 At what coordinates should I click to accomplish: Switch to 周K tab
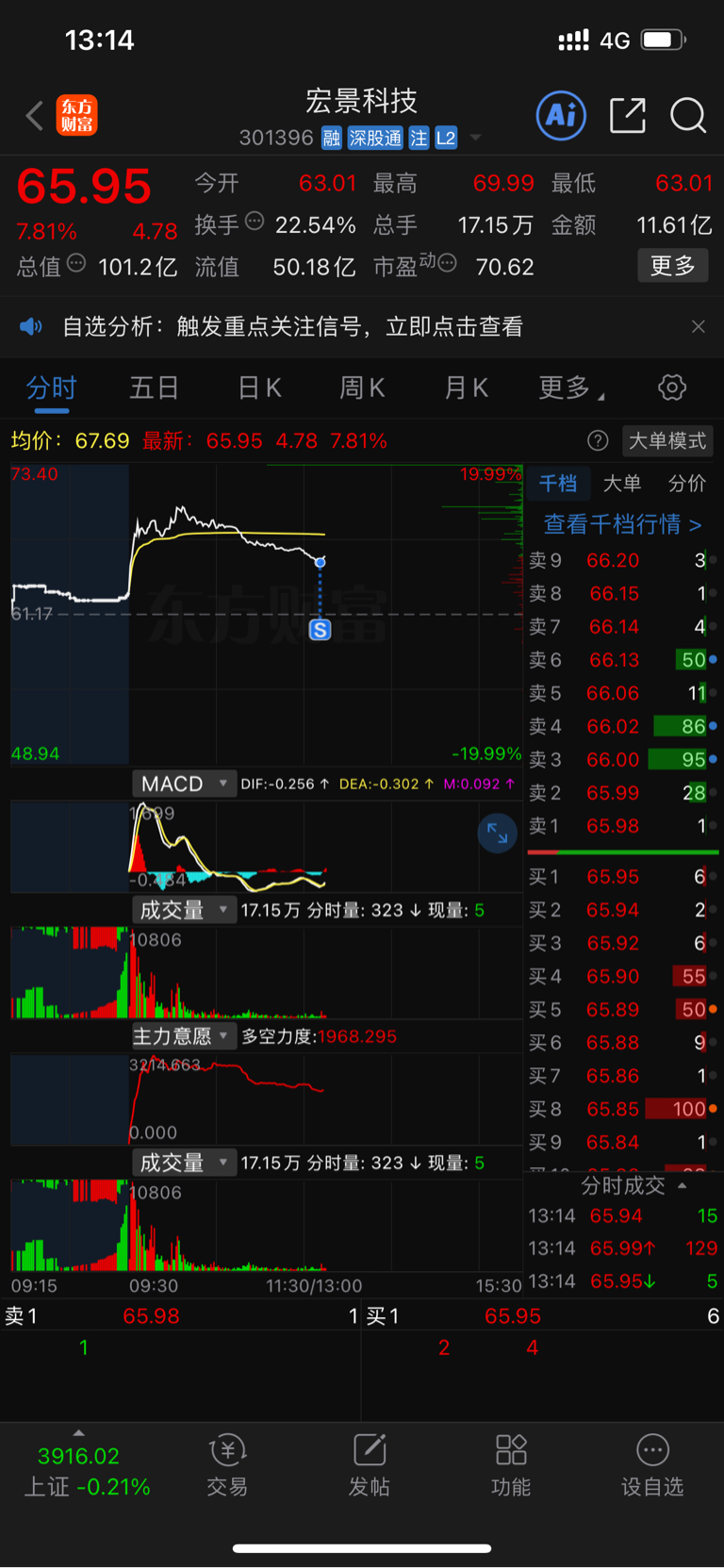coord(362,388)
